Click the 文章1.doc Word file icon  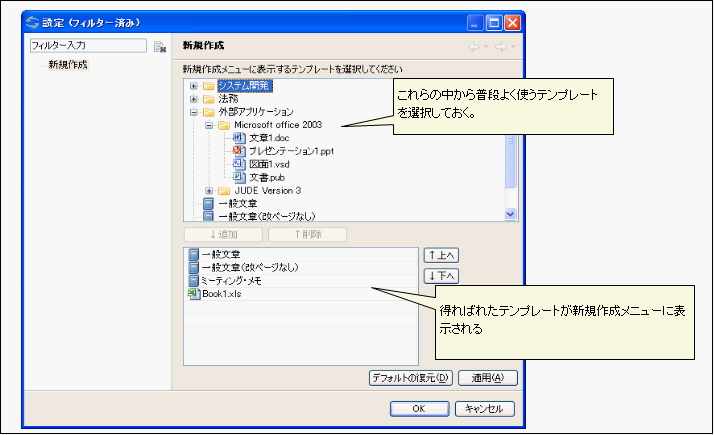239,138
